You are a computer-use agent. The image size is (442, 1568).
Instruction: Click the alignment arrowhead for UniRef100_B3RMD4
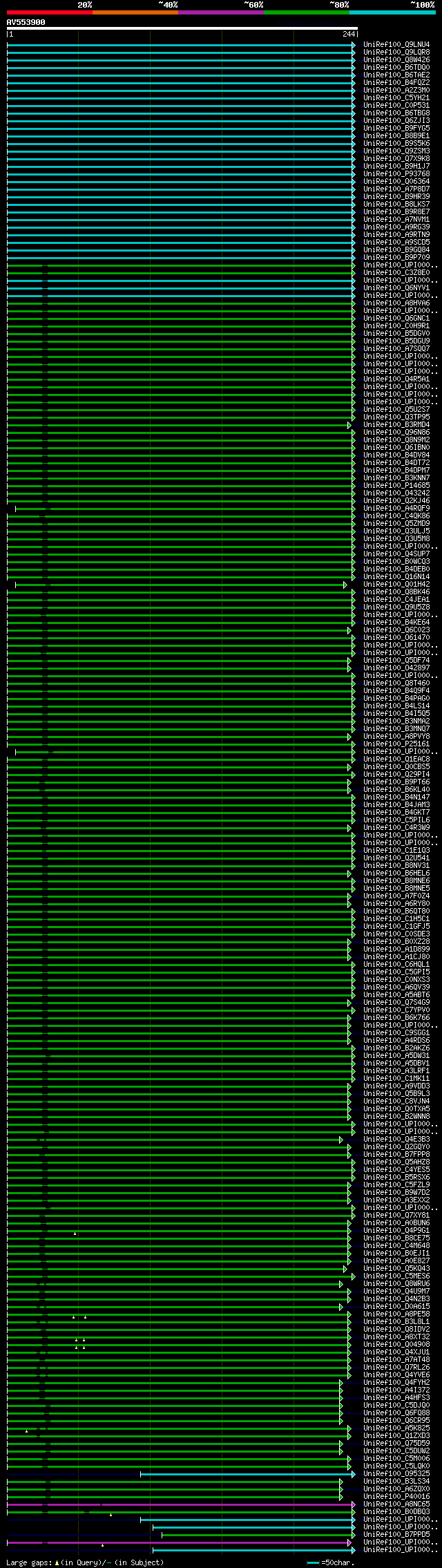click(349, 425)
